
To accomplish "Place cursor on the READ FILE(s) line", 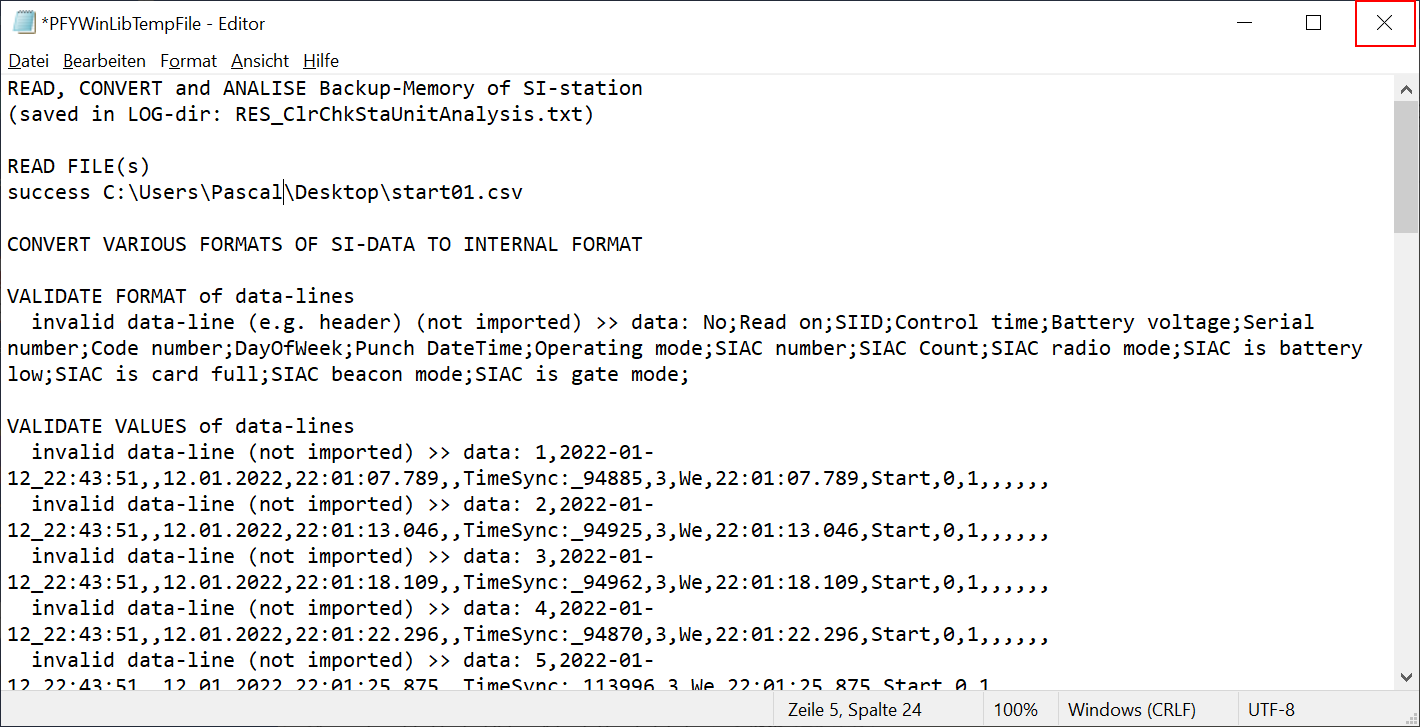I will coord(78,166).
